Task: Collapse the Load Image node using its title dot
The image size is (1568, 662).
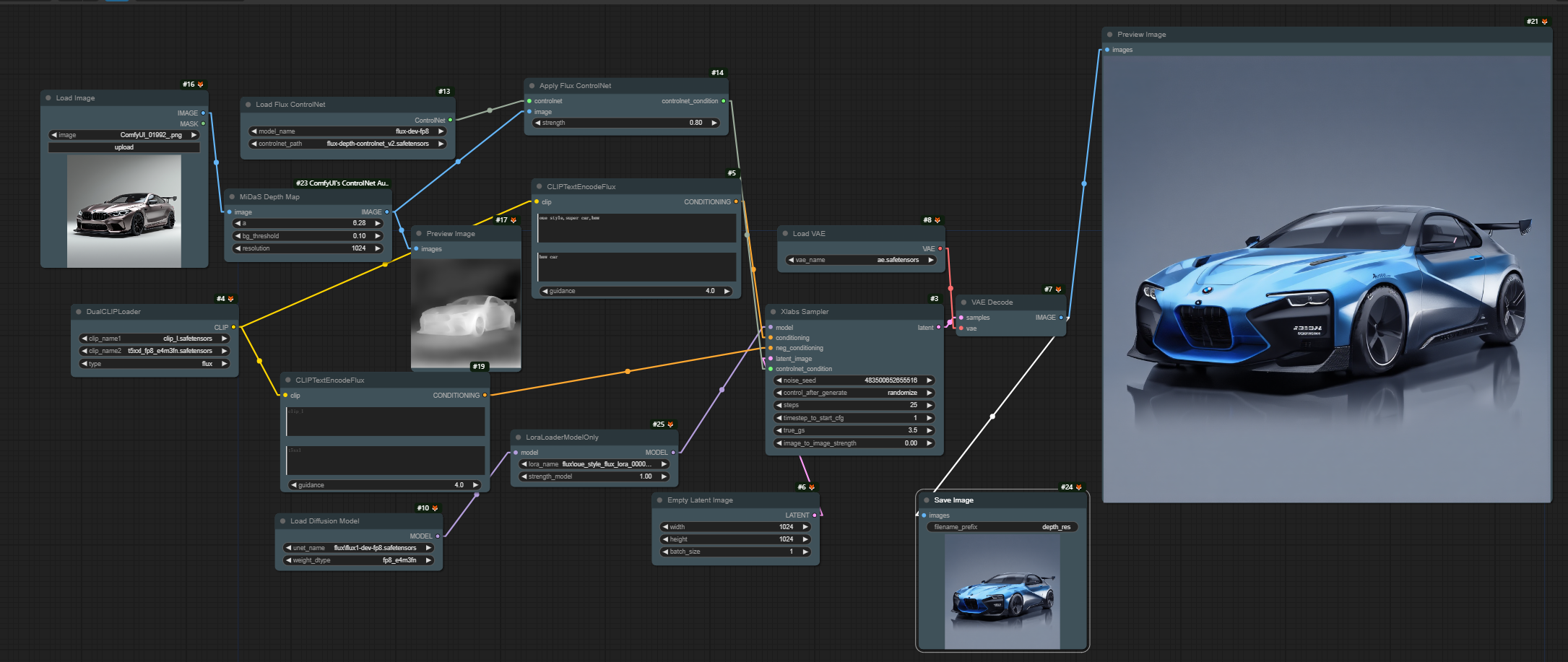Action: point(48,98)
